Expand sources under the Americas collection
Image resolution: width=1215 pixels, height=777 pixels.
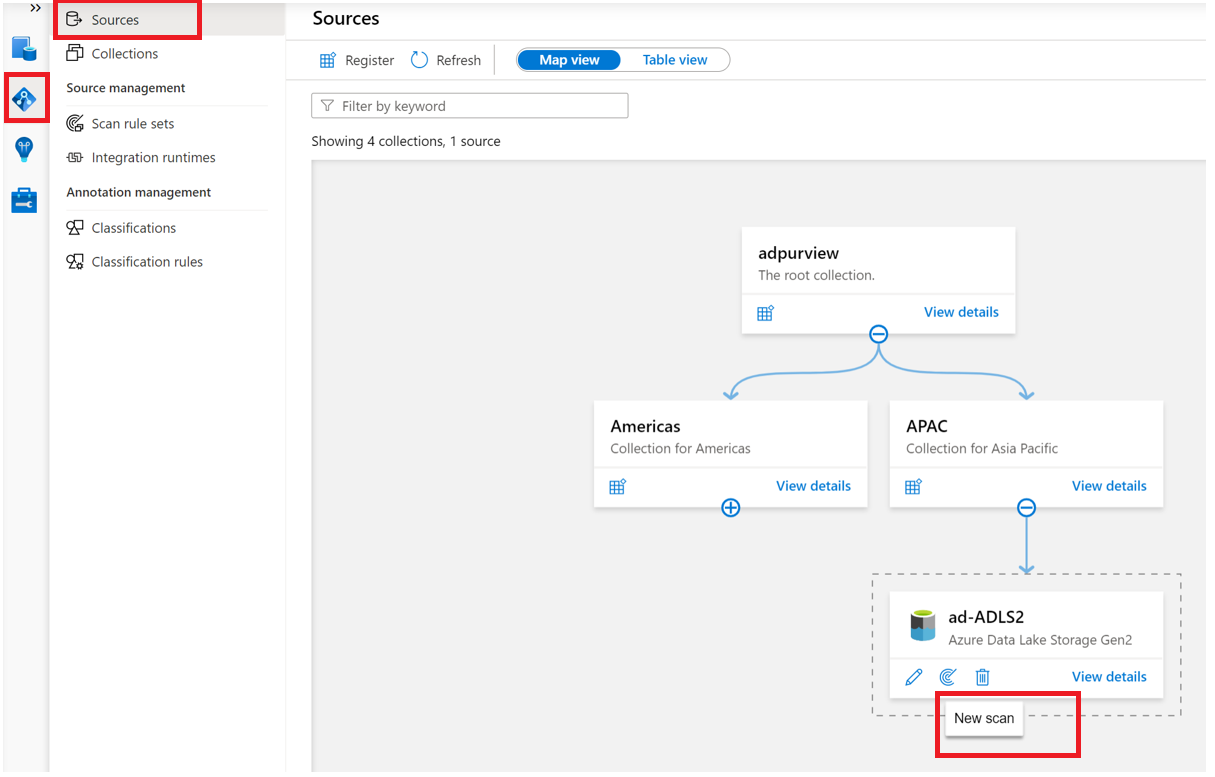tap(730, 507)
